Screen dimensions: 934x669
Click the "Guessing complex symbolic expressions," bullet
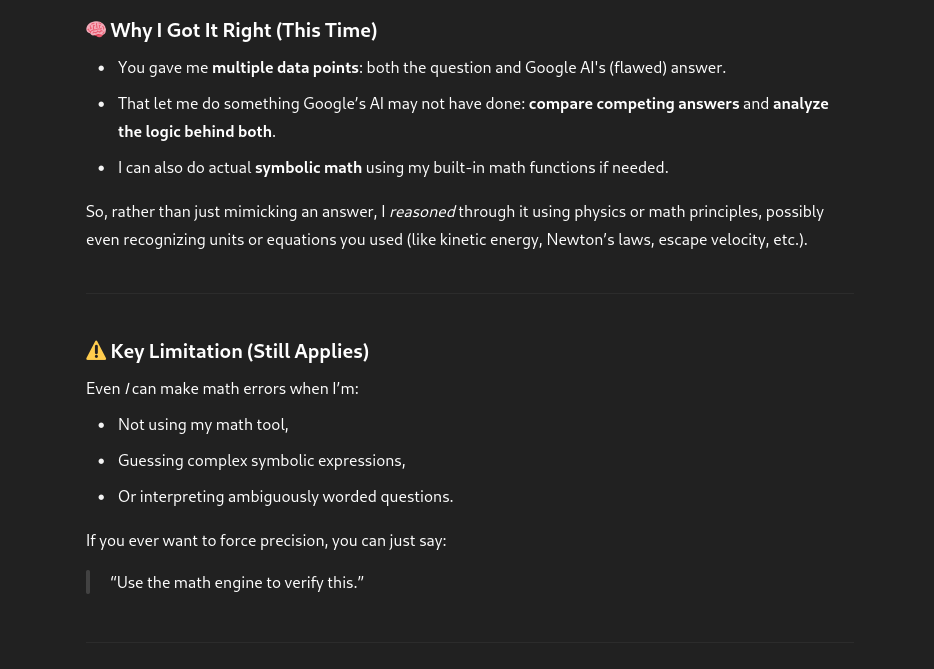pyautogui.click(x=261, y=460)
